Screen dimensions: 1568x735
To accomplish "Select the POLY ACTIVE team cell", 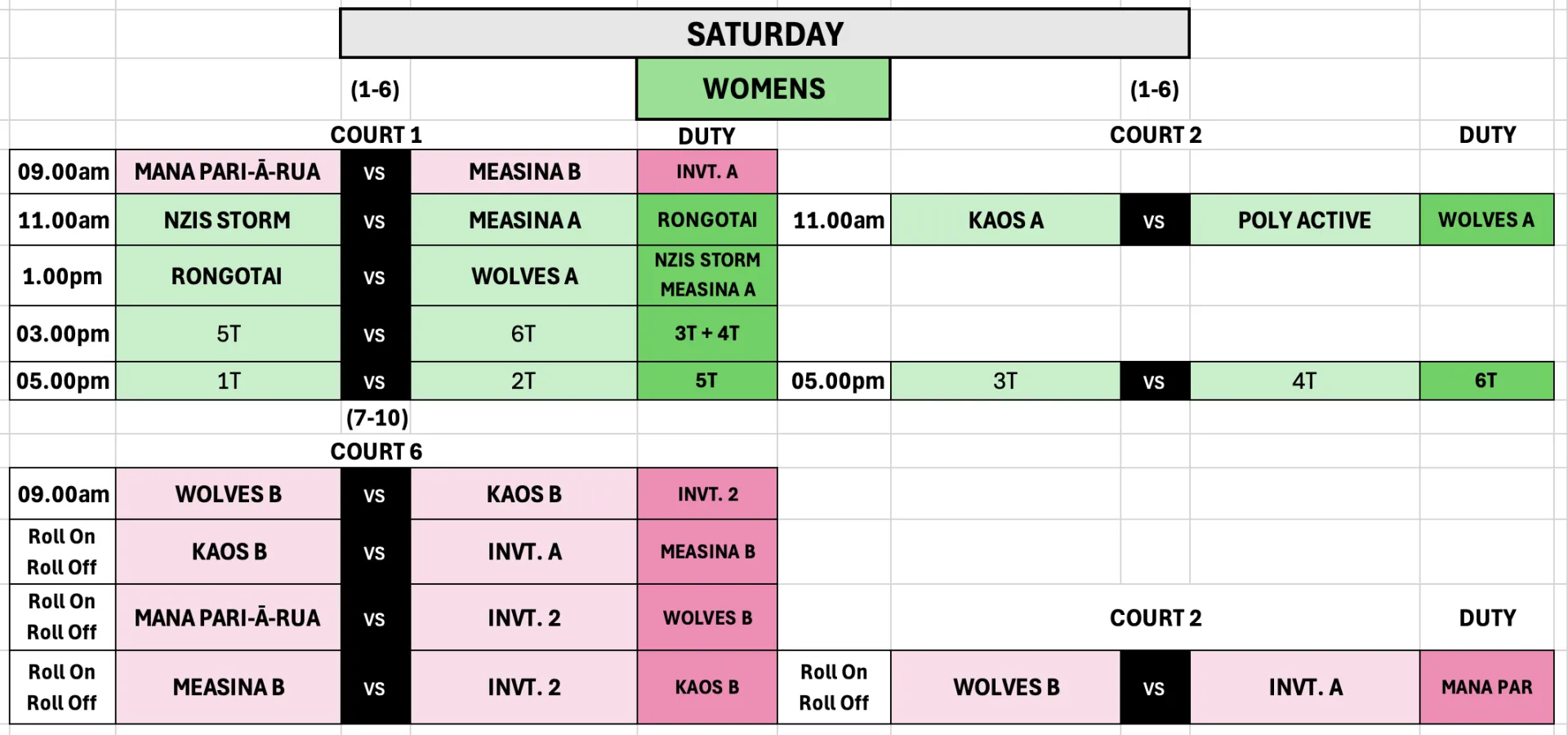I will (x=1304, y=220).
